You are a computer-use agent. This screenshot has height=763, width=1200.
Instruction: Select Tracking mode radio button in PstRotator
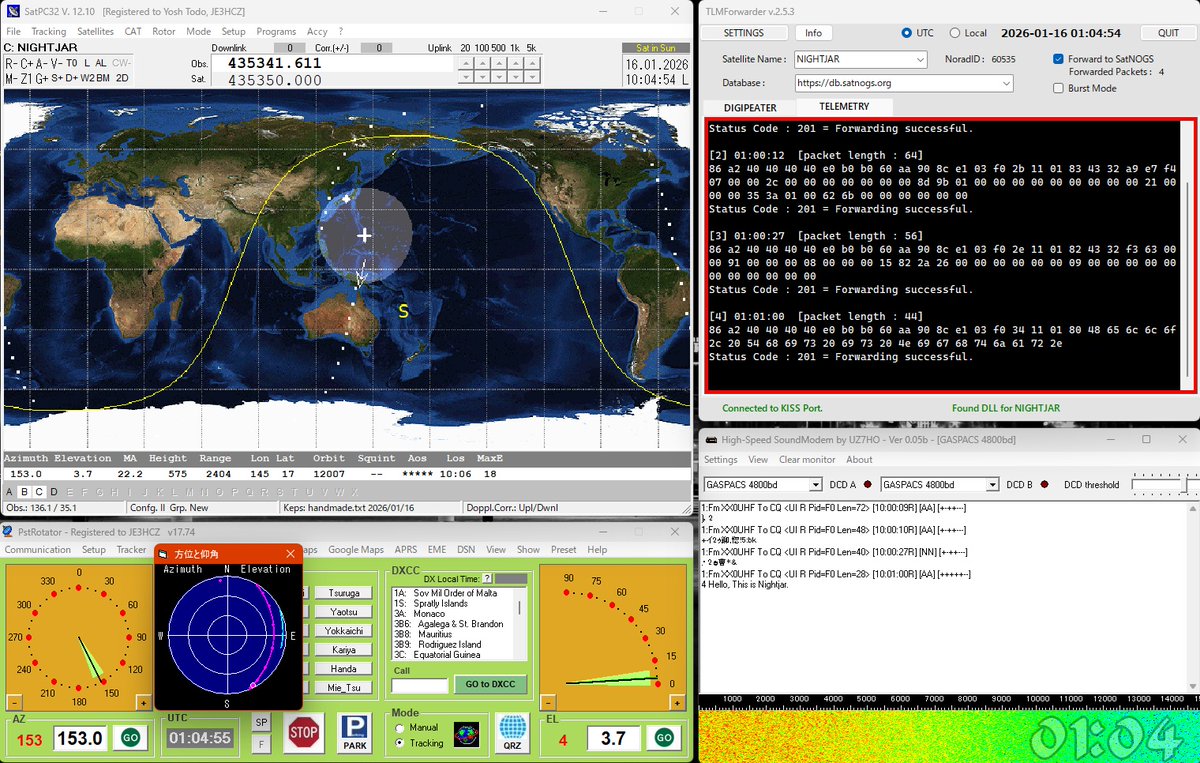pyautogui.click(x=400, y=743)
